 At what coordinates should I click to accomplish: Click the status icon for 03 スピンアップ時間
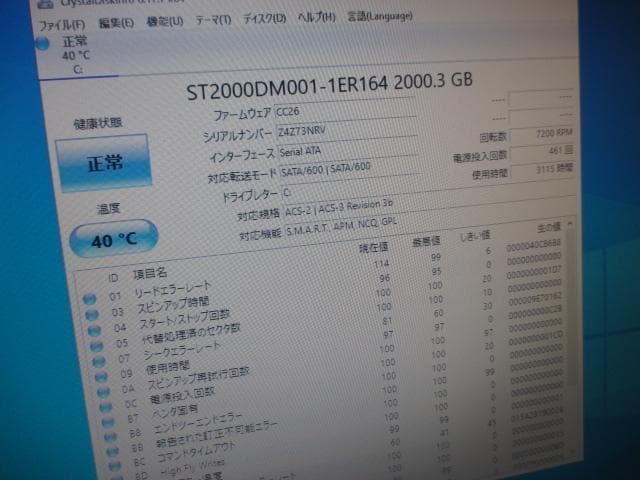coord(91,315)
